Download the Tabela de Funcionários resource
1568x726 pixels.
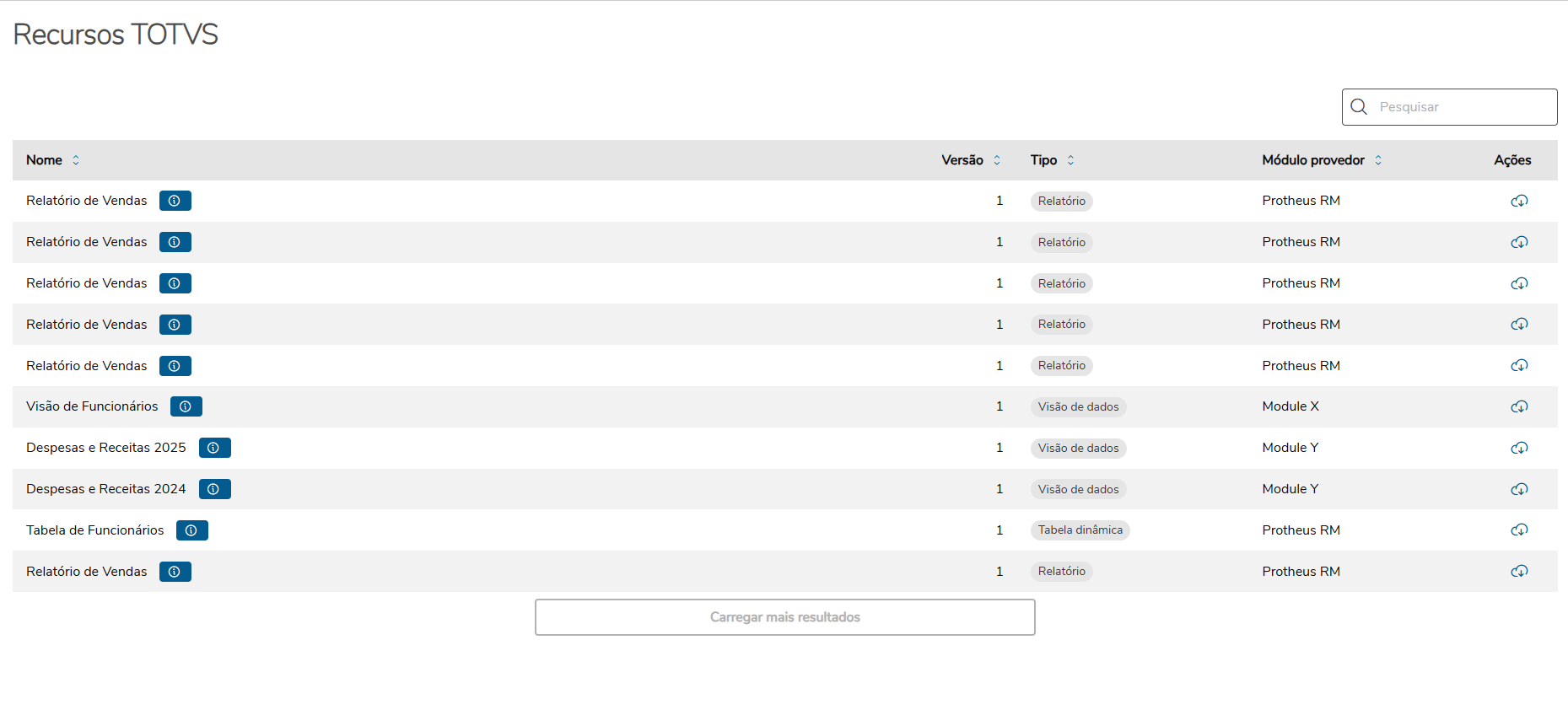[1518, 530]
